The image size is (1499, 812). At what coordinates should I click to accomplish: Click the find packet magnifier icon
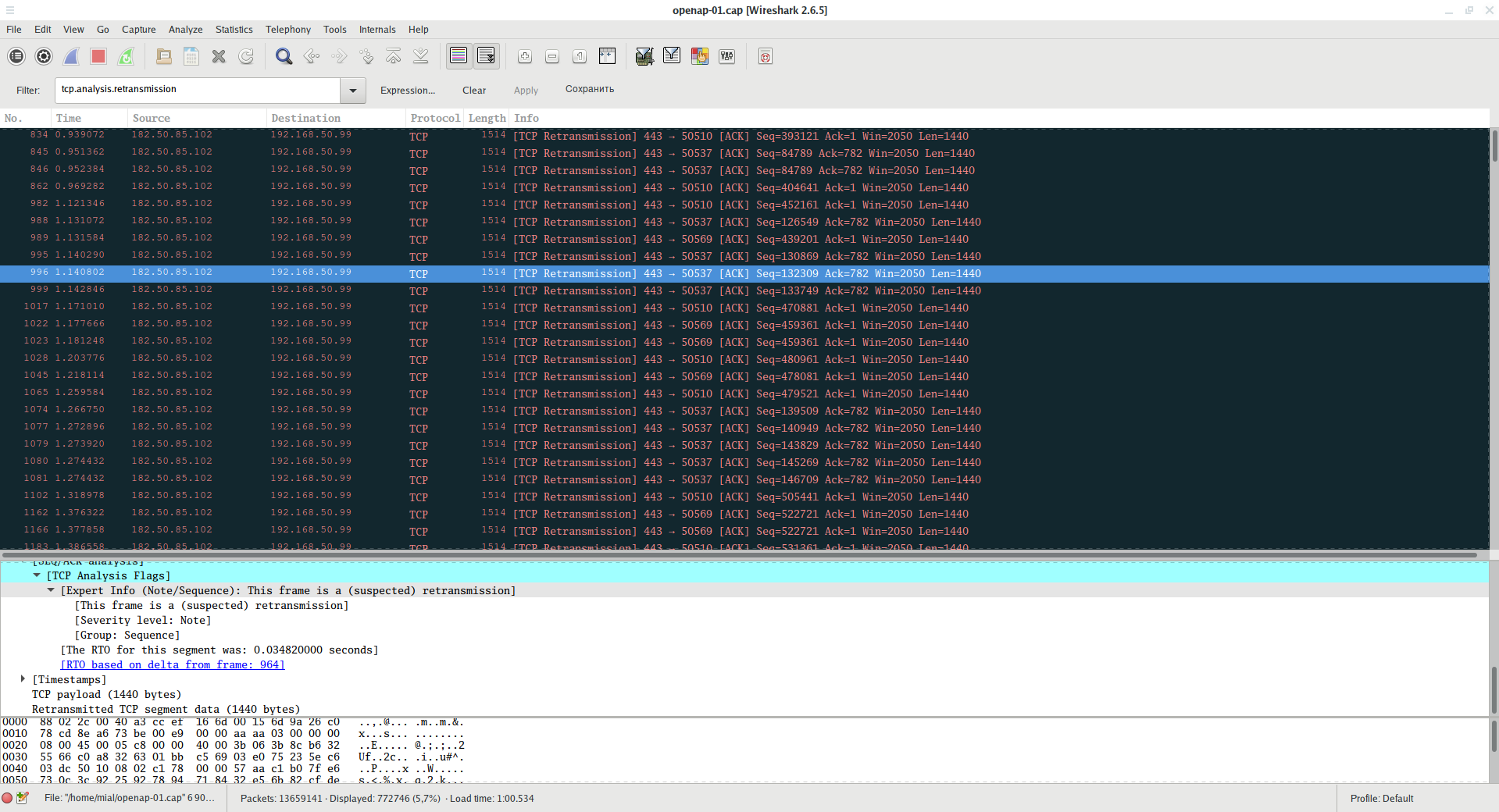[284, 56]
